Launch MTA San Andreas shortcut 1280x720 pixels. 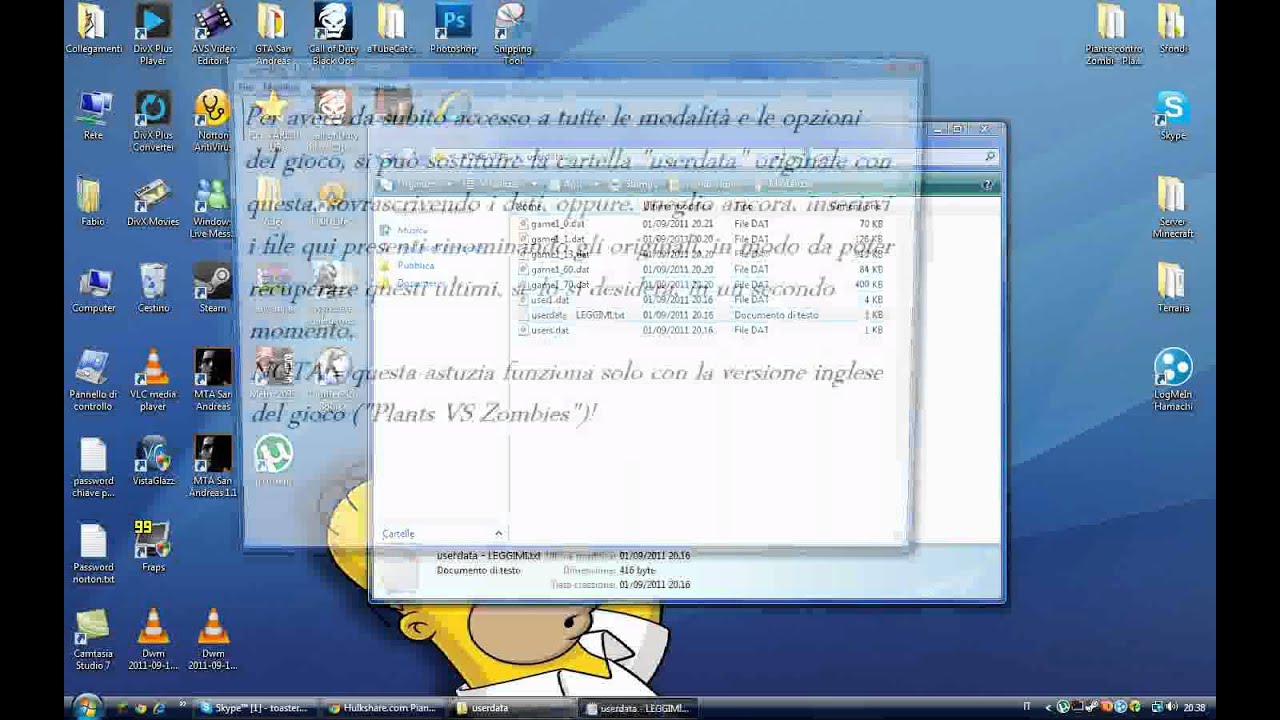point(213,380)
